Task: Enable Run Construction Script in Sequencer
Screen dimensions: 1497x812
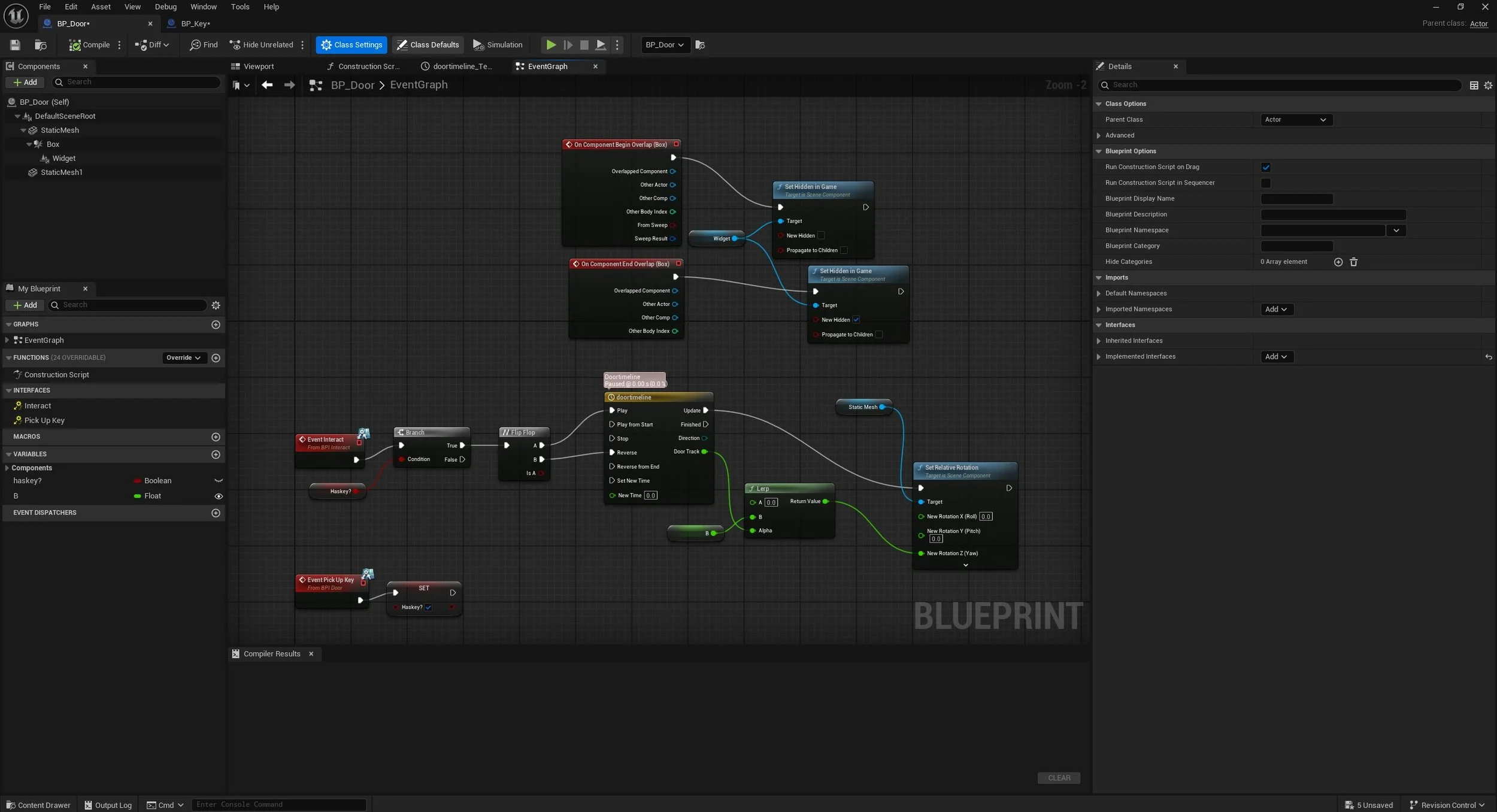Action: 1265,183
